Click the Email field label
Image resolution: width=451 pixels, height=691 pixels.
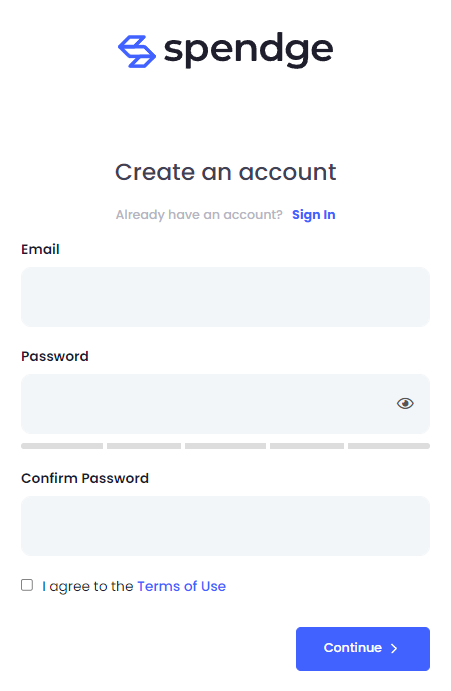40,249
